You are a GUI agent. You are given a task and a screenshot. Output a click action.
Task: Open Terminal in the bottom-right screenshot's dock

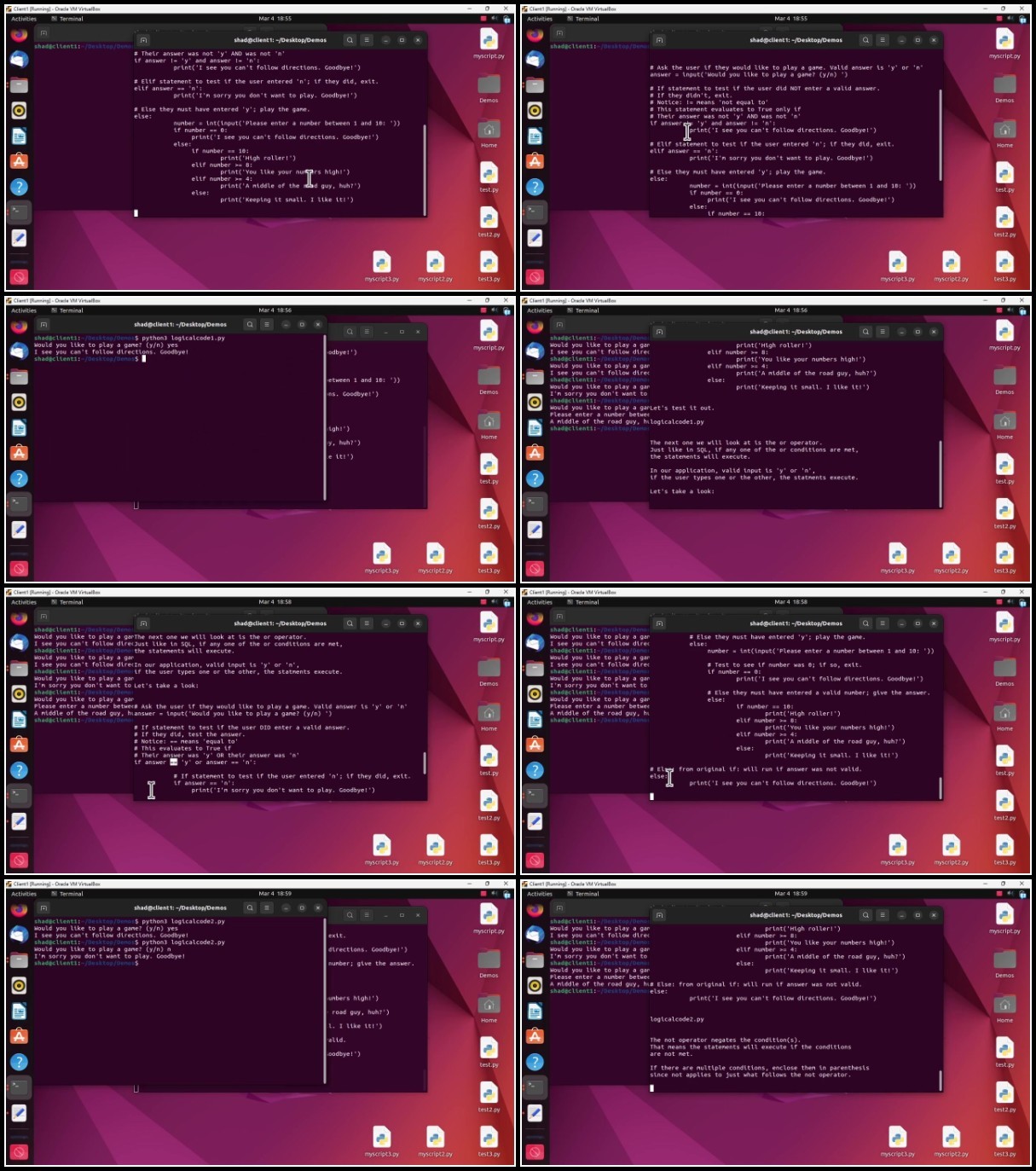[535, 1087]
